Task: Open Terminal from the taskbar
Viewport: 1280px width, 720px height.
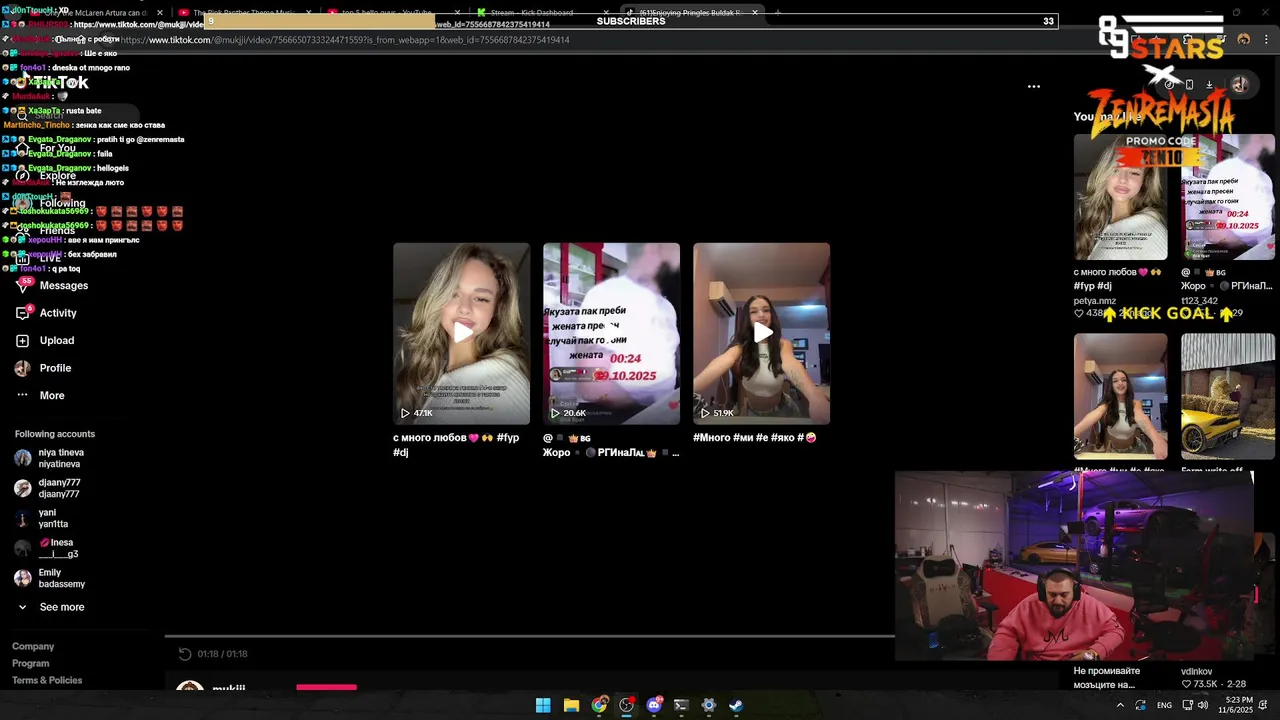Action: click(681, 705)
